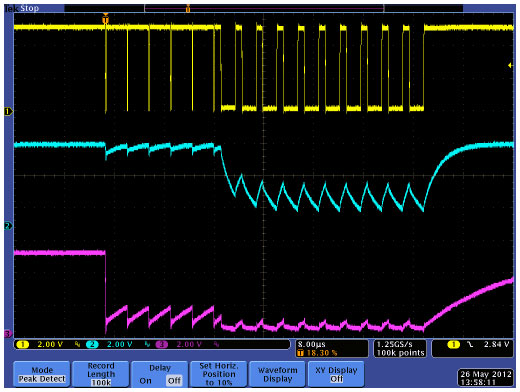Click the trigger level arrow at right edge

510,65
